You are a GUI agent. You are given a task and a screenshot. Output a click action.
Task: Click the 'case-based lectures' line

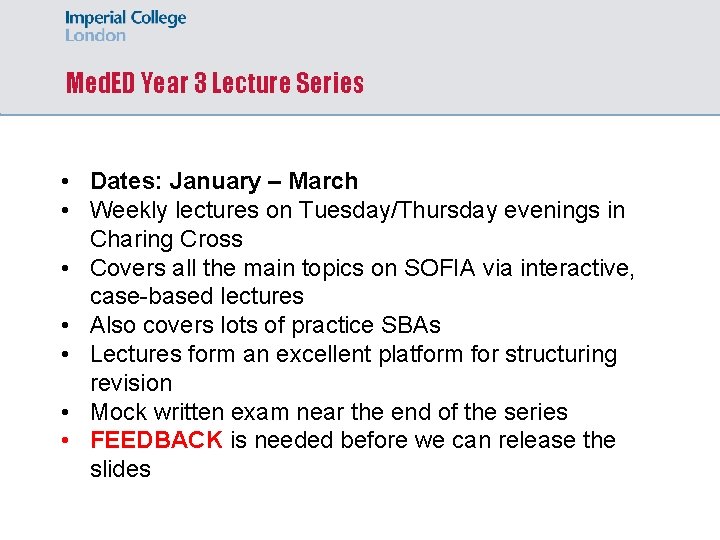(x=196, y=296)
